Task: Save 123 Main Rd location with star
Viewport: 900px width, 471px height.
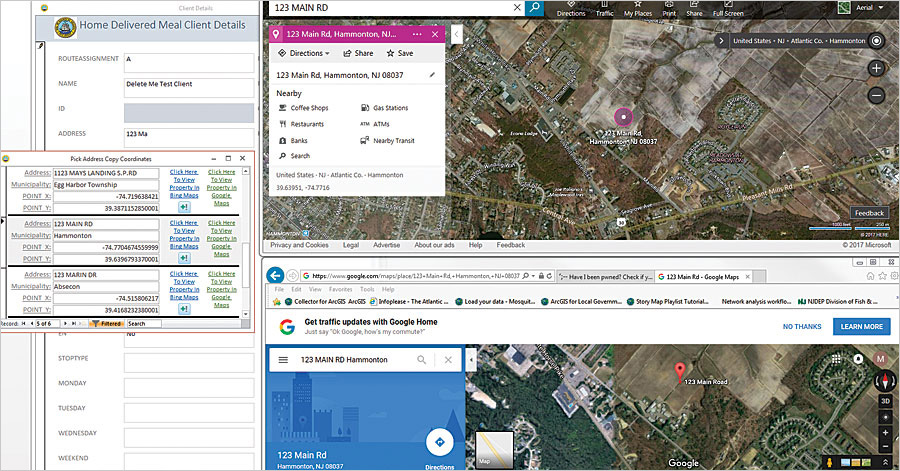Action: [399, 53]
